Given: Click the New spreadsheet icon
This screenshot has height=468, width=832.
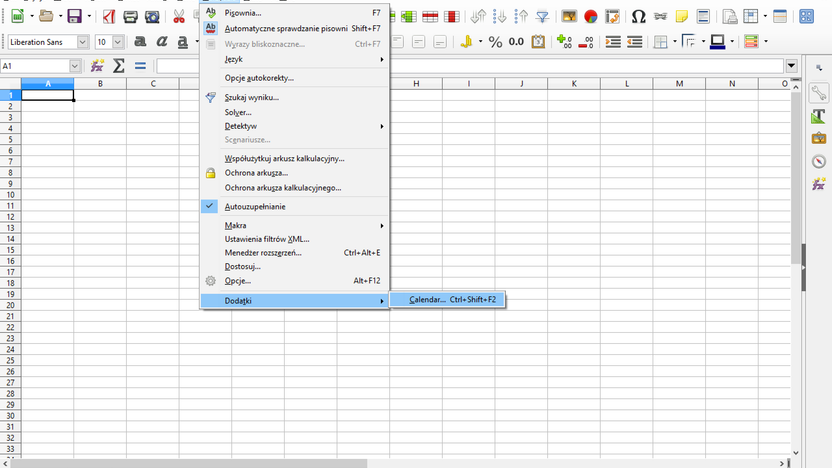Looking at the screenshot, I should point(18,16).
